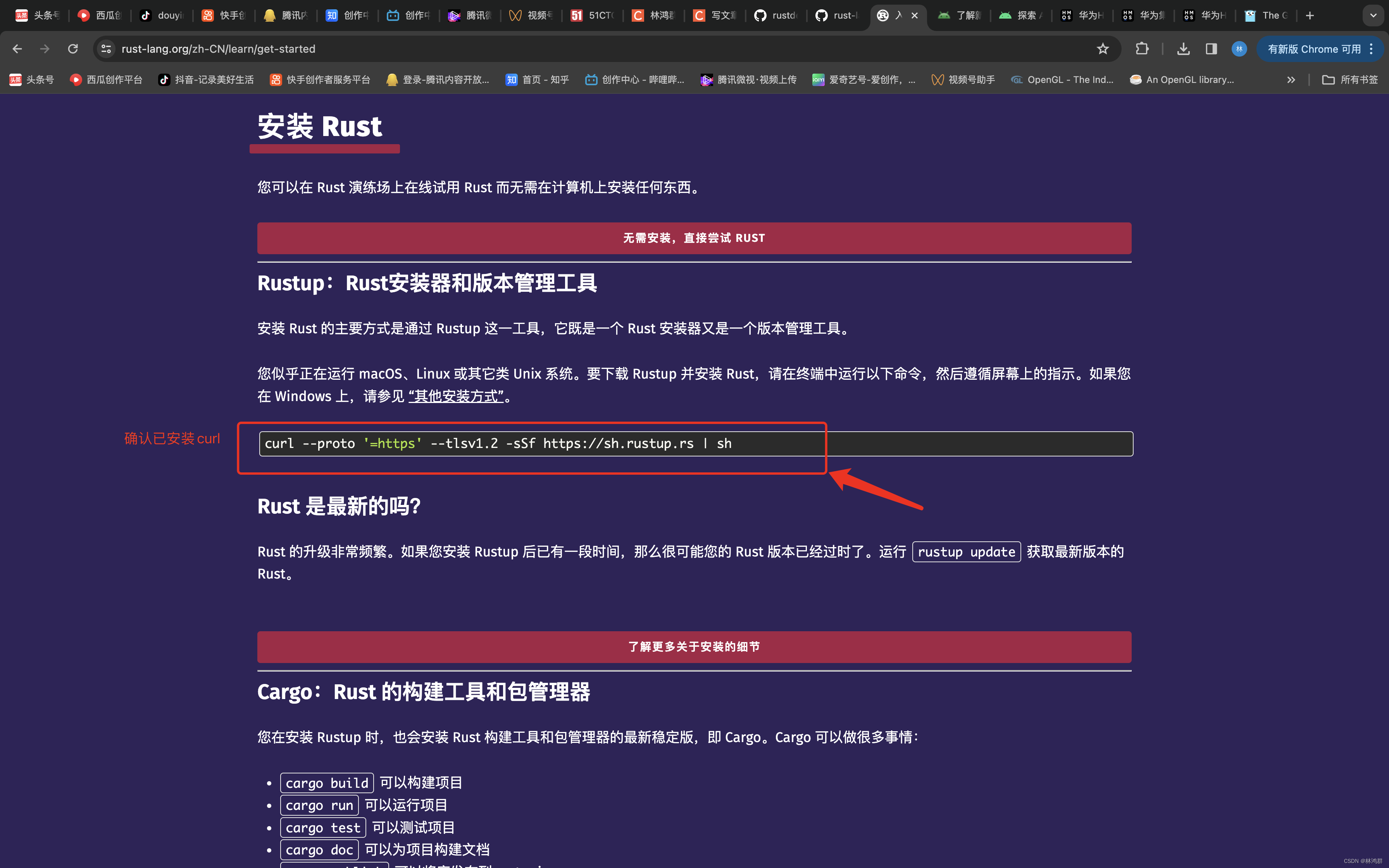Switch to the 林鸿群 CSDN tab

[x=654, y=15]
